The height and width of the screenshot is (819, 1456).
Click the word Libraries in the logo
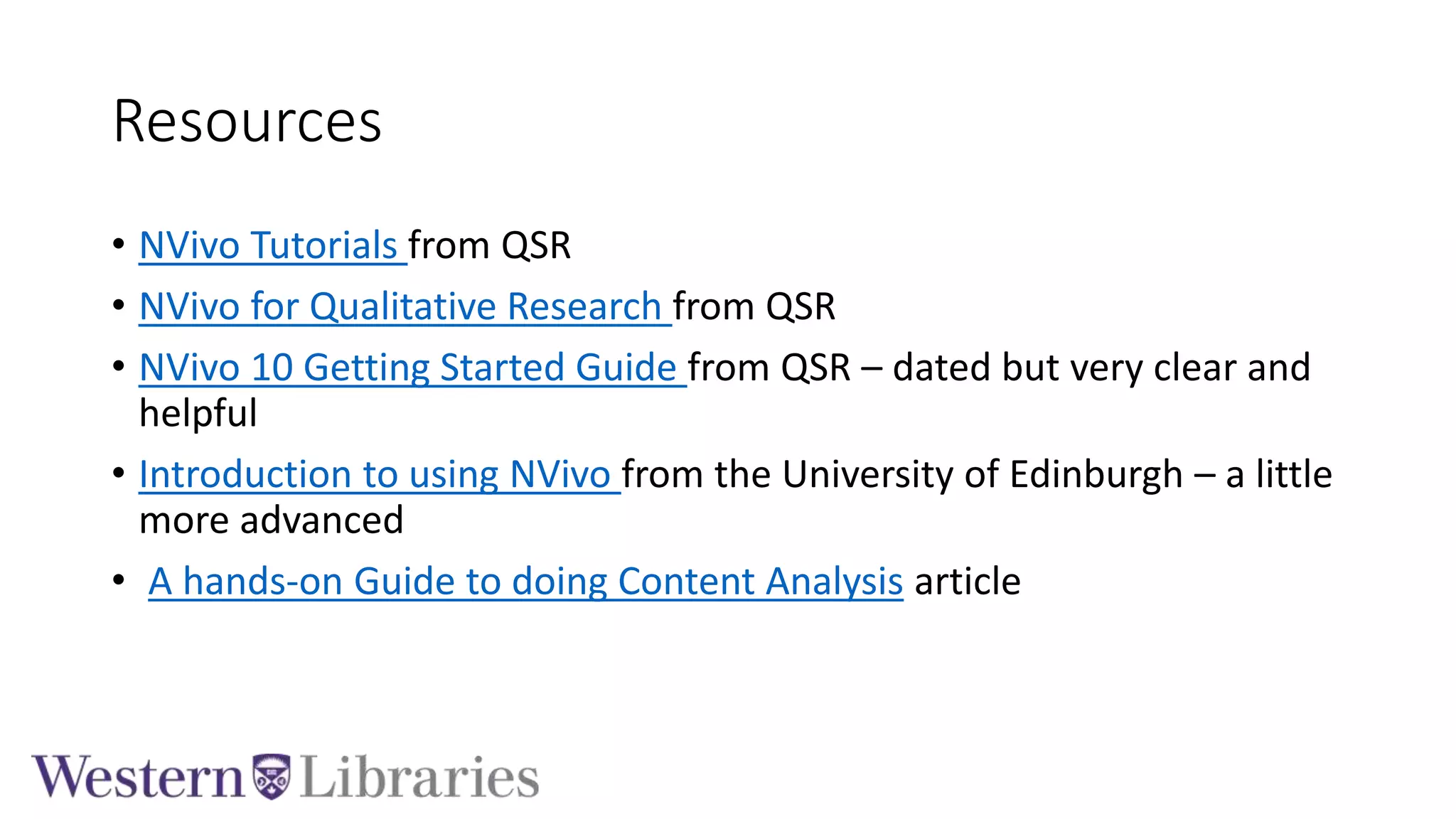pos(419,777)
